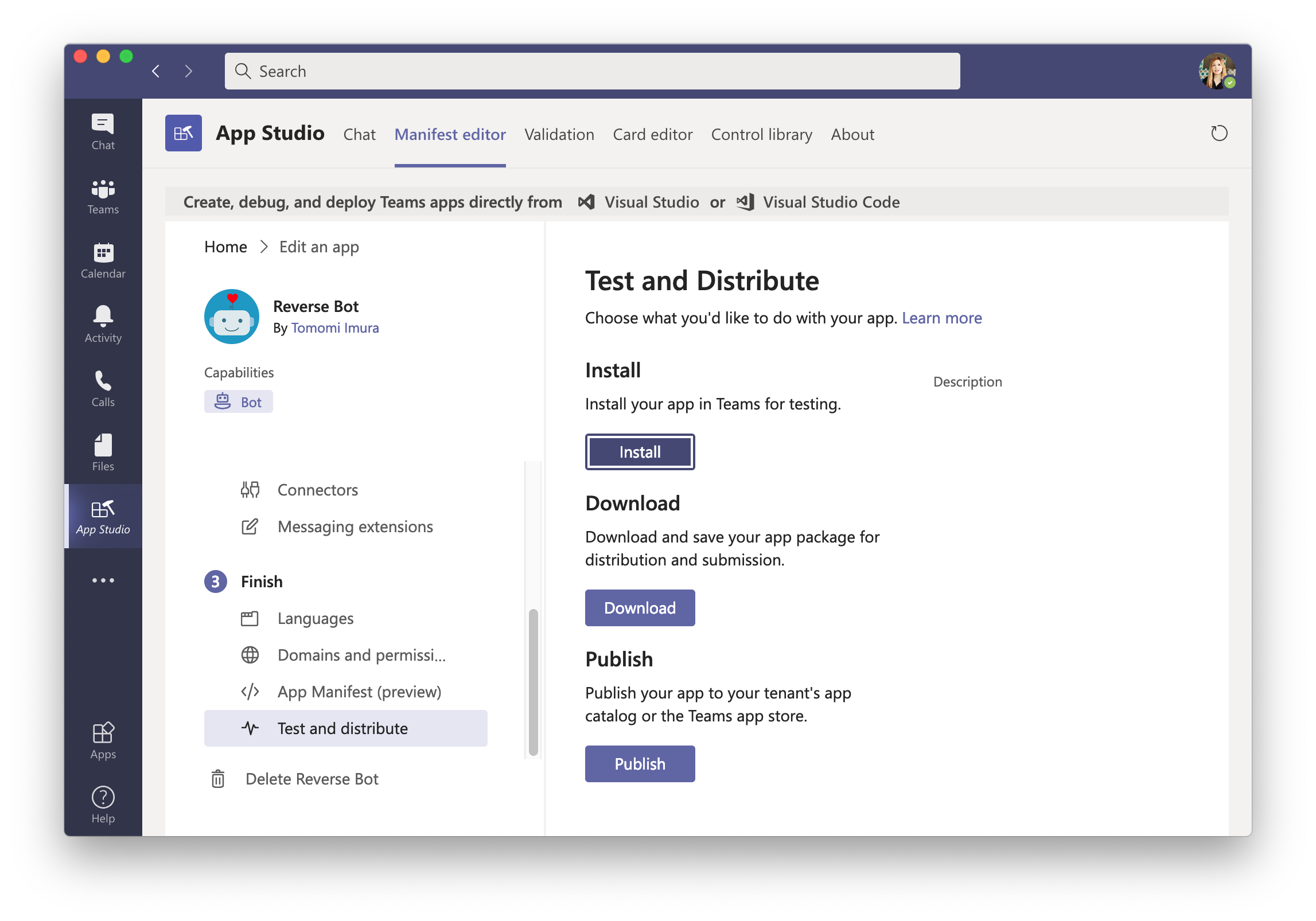
Task: Open the Learn more link
Action: pos(941,318)
